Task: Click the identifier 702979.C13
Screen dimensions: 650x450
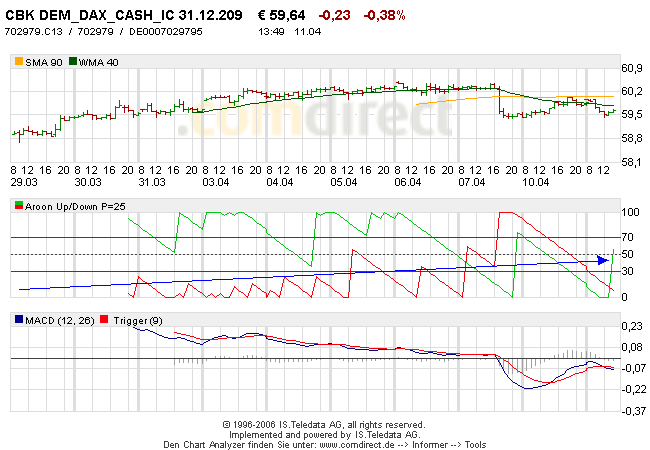Action: pyautogui.click(x=33, y=31)
